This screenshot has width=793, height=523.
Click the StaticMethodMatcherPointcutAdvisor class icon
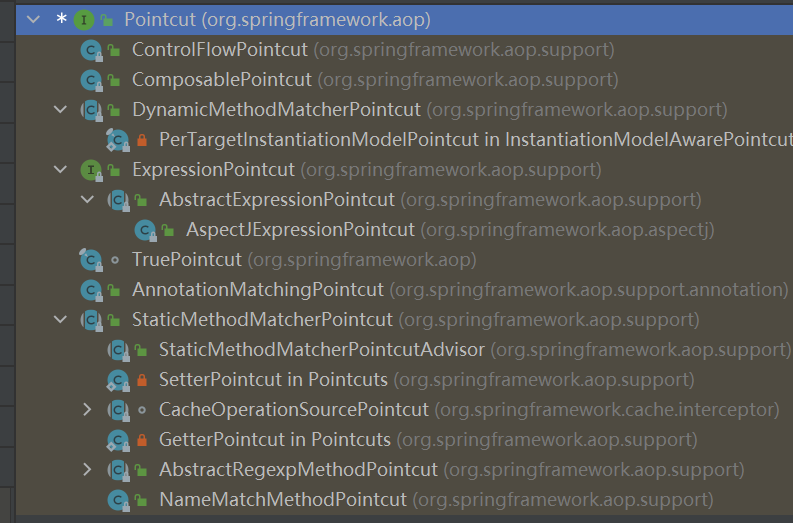pyautogui.click(x=119, y=350)
